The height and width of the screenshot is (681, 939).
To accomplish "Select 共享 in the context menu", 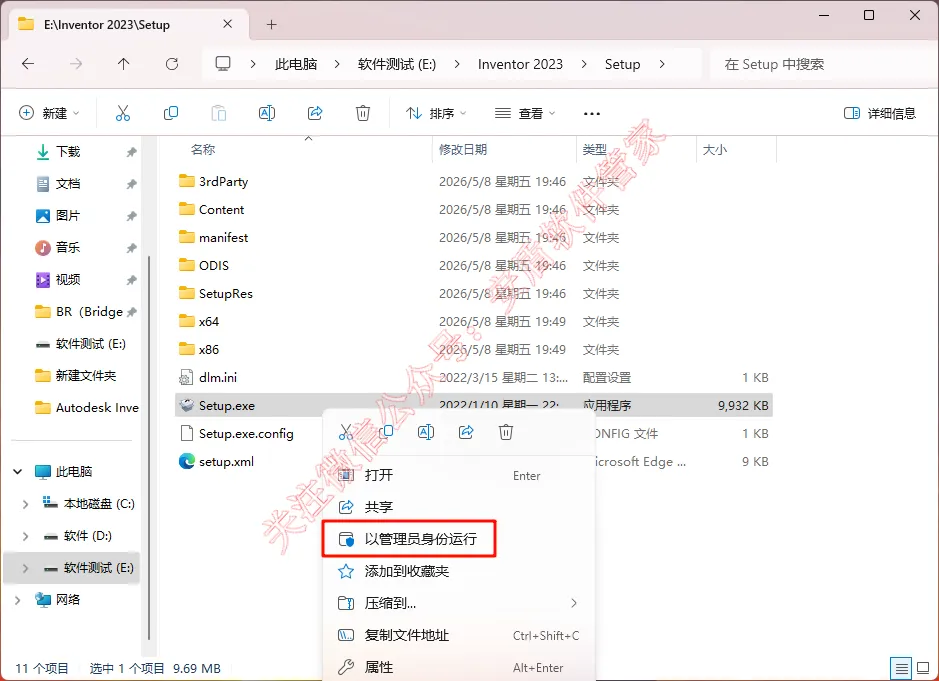I will click(459, 507).
